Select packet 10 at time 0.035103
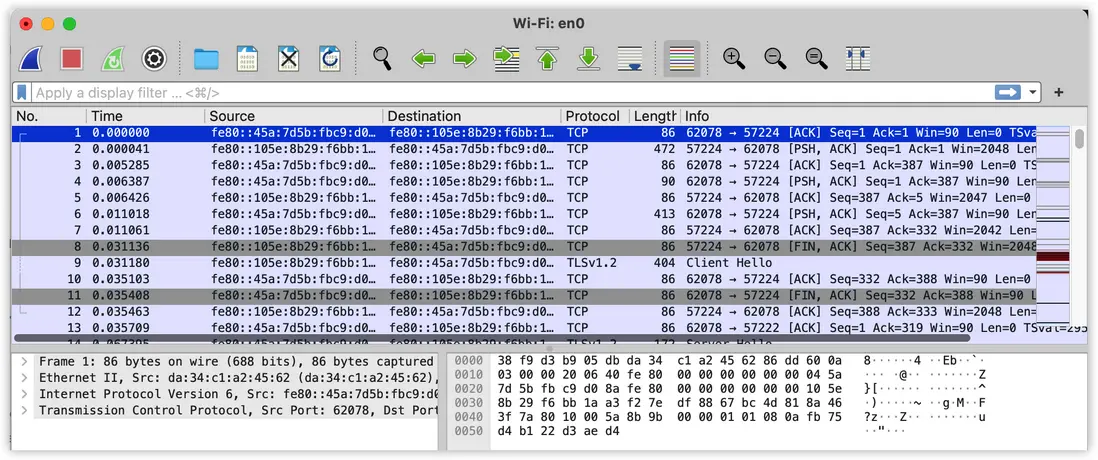 524,279
